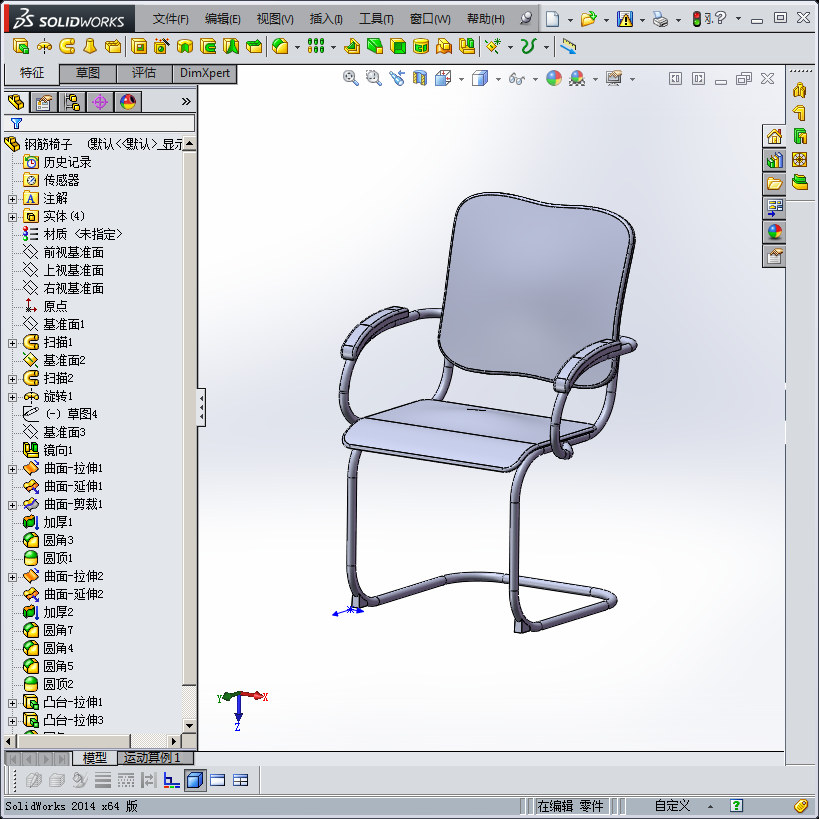
Task: Click the View Orientation cube icon
Action: 443,79
